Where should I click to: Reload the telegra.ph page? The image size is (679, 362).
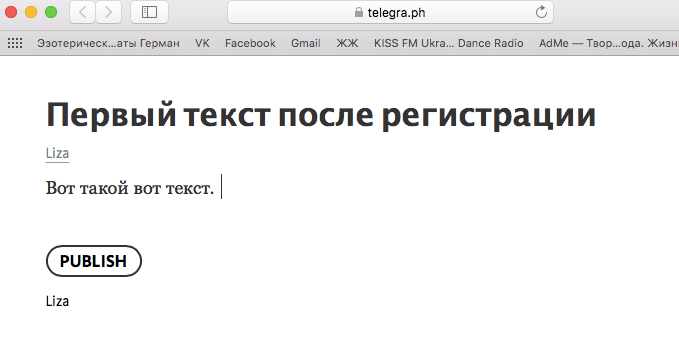click(x=541, y=12)
